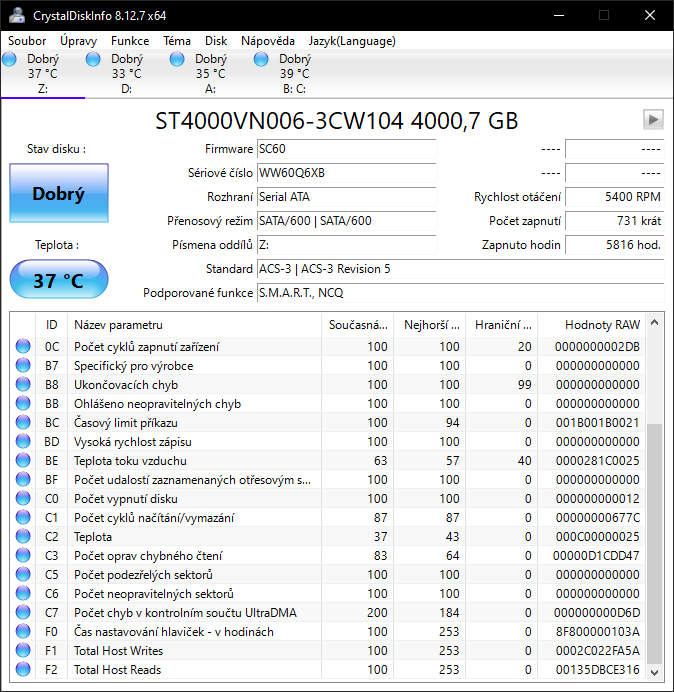674x692 pixels.
Task: Click the 37 °C temperature button
Action: (58, 280)
